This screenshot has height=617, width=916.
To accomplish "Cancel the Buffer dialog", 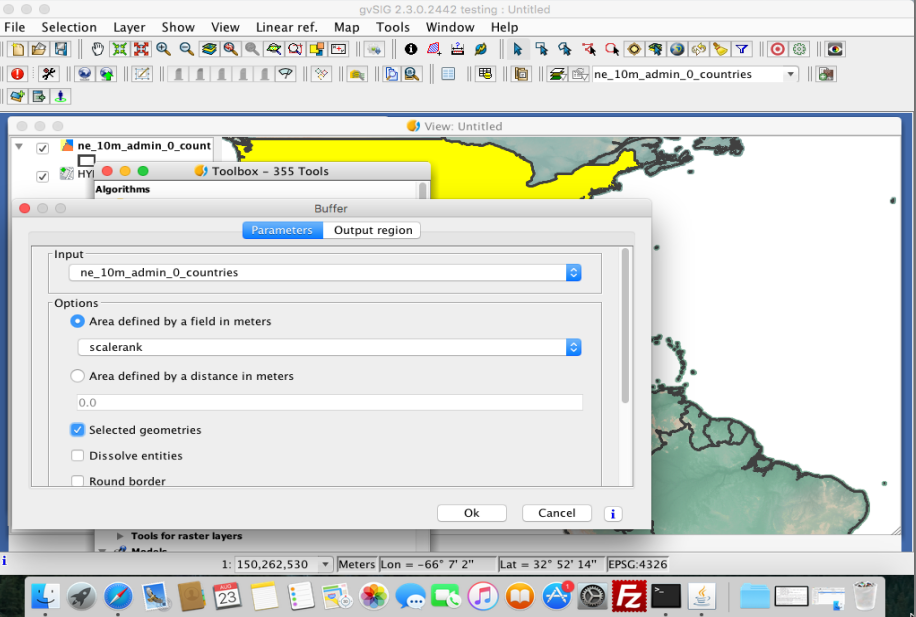I will tap(556, 513).
